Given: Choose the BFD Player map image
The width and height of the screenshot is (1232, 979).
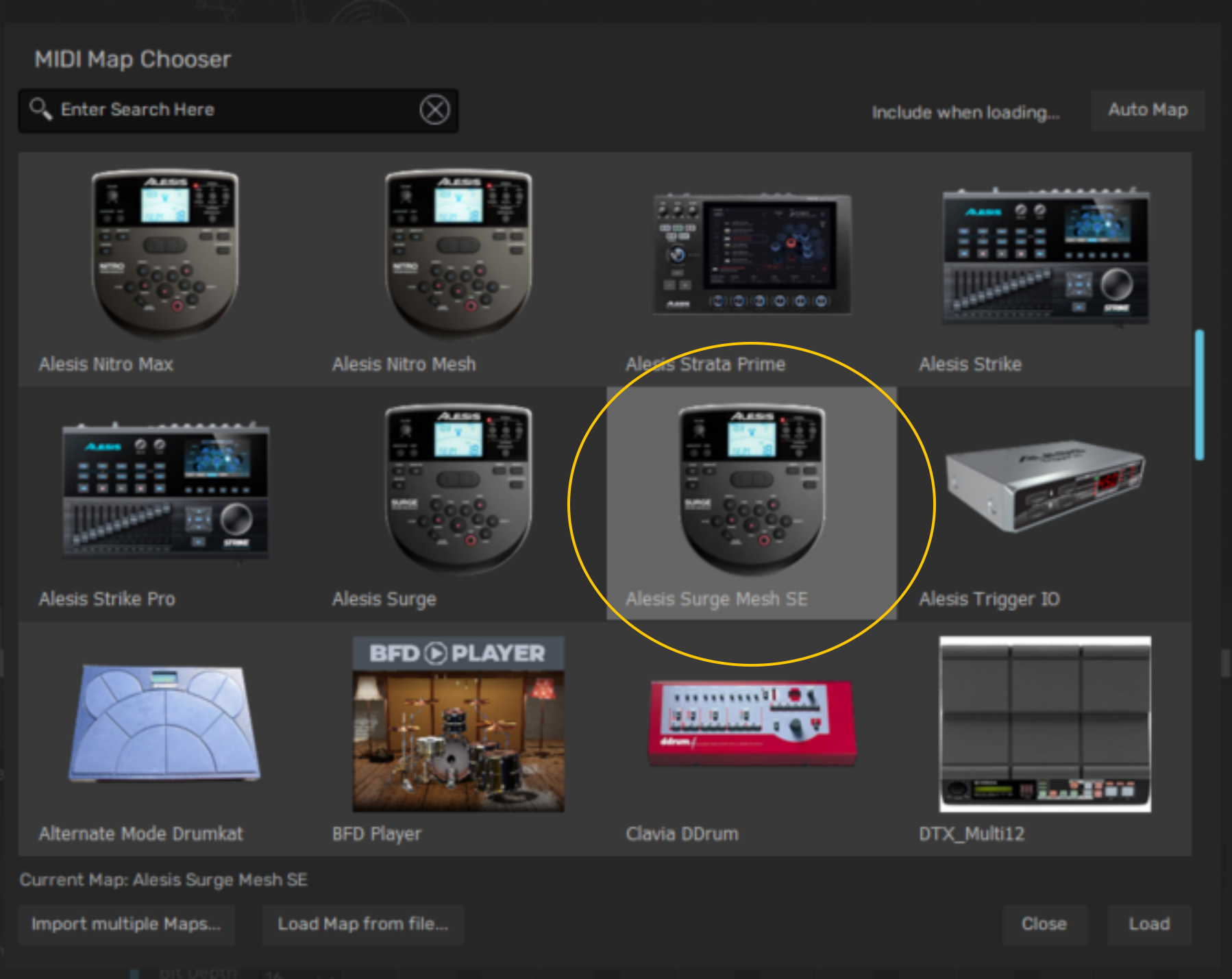Looking at the screenshot, I should point(458,724).
